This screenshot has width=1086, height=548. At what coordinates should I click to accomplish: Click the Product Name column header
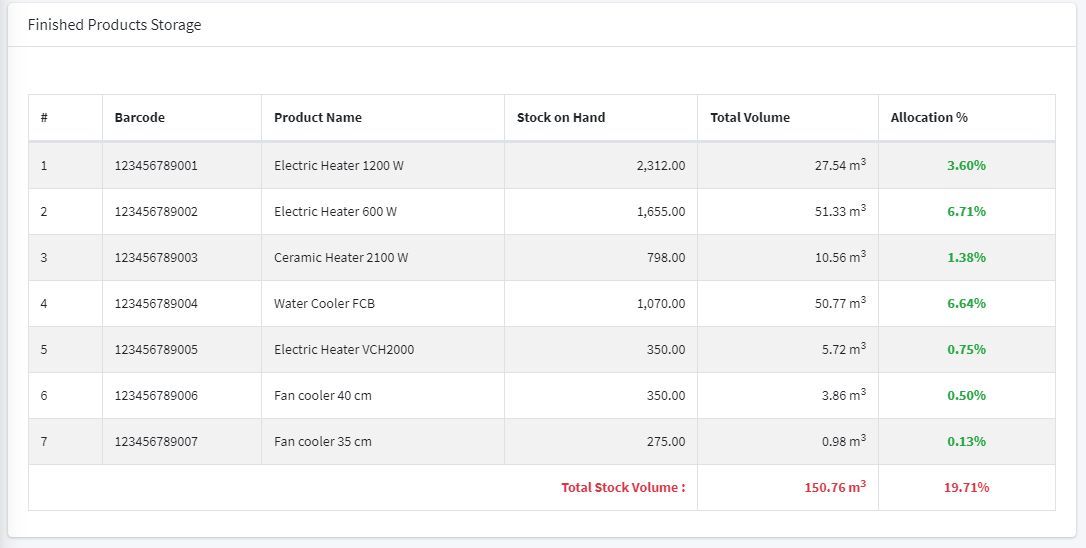tap(318, 118)
